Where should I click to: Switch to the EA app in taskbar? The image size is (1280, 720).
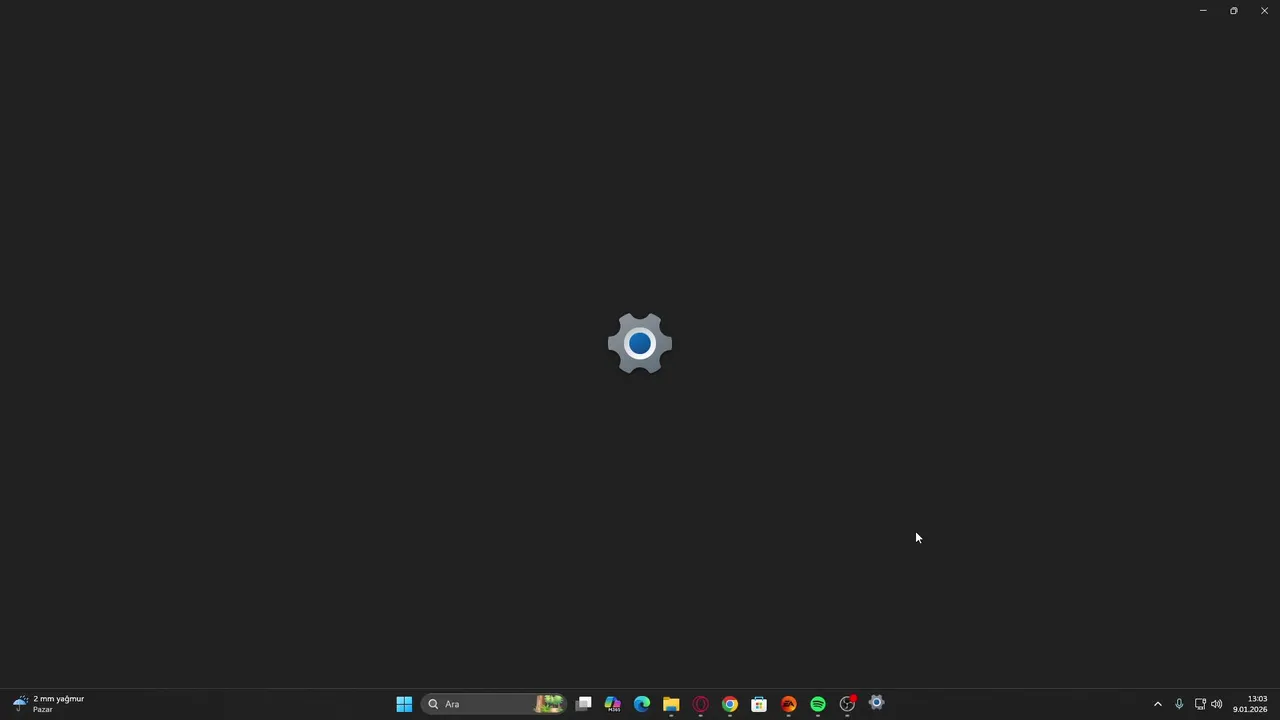click(789, 704)
